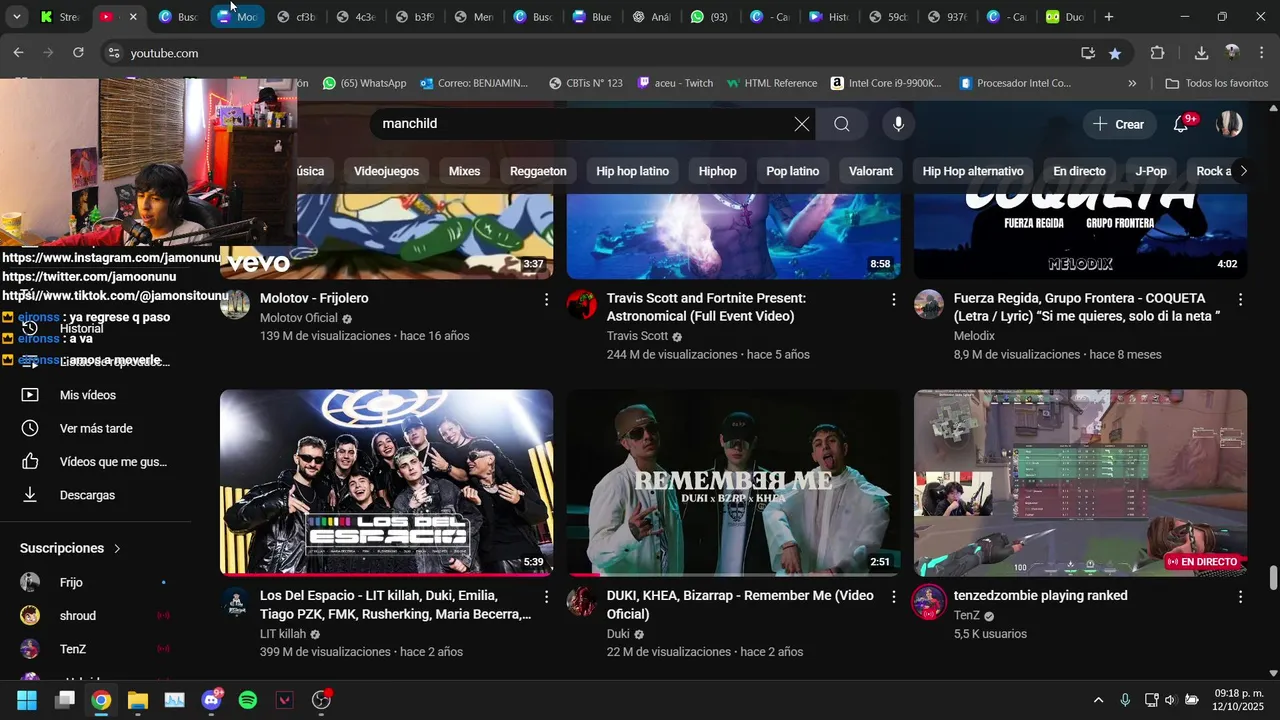
Task: Open Spotify from the taskbar
Action: point(248,700)
